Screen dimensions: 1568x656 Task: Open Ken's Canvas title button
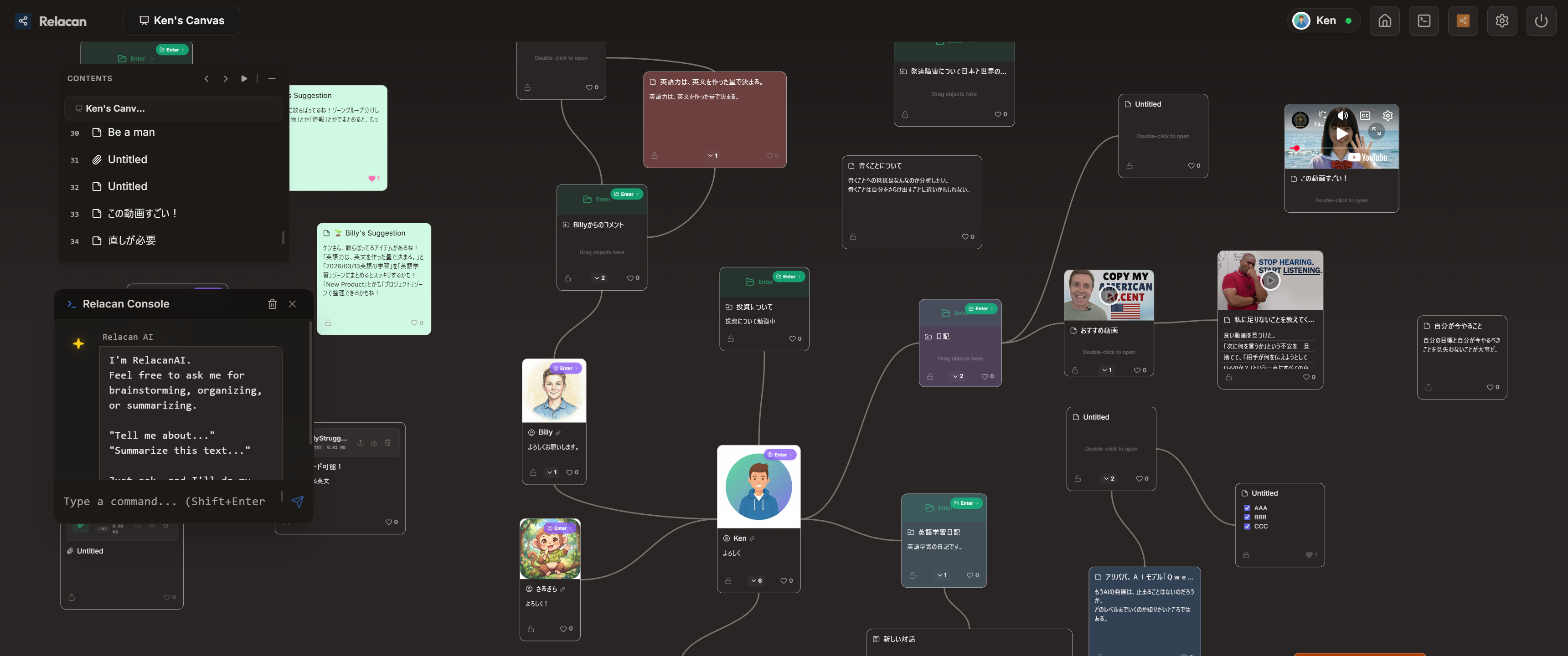181,20
